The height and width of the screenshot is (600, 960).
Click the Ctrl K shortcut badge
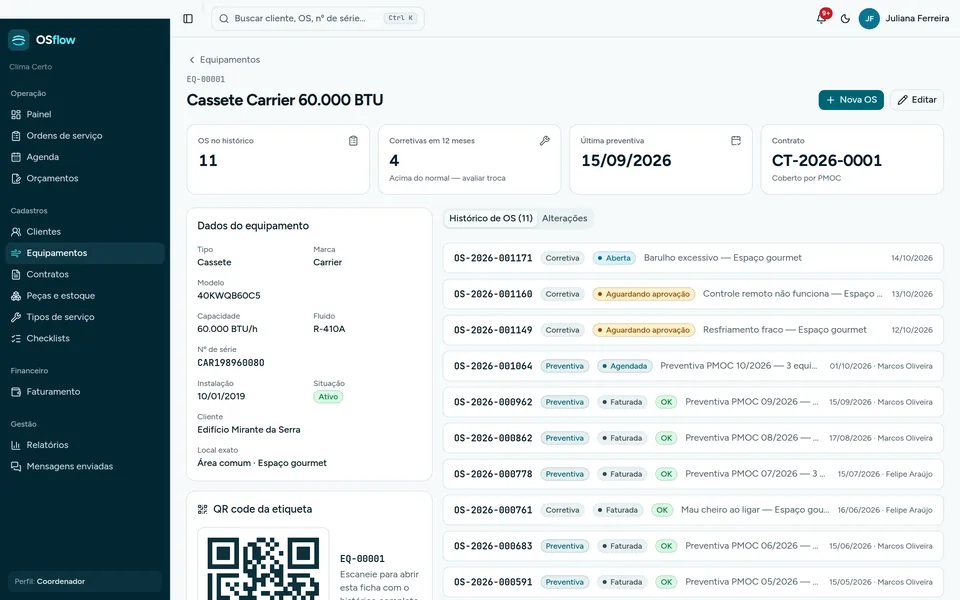tap(401, 18)
